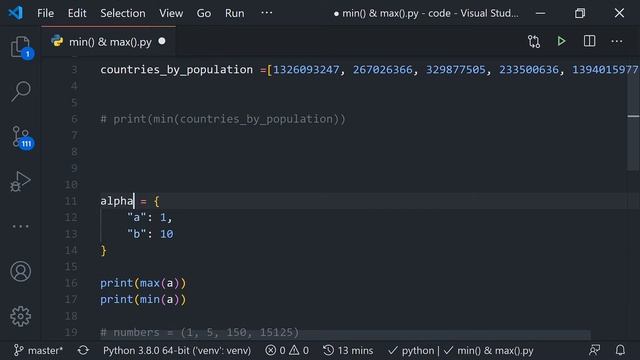Open editor More Actions ellipsis

[x=617, y=41]
